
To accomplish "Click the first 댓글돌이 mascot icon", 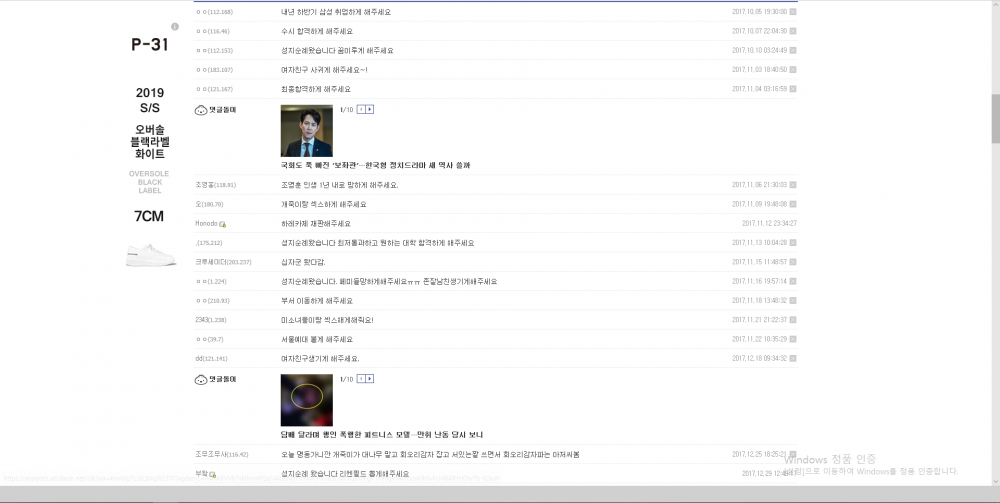I will pyautogui.click(x=200, y=110).
